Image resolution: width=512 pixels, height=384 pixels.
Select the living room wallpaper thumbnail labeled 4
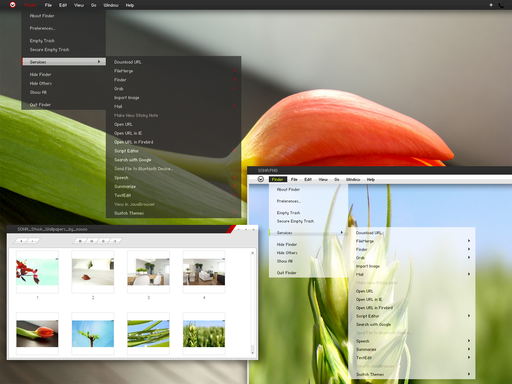tap(204, 272)
